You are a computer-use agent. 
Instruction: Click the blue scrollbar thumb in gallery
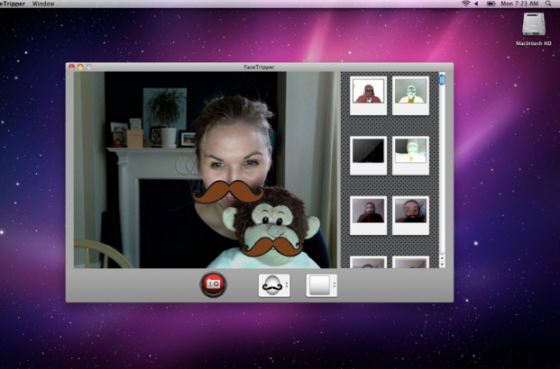[442, 79]
